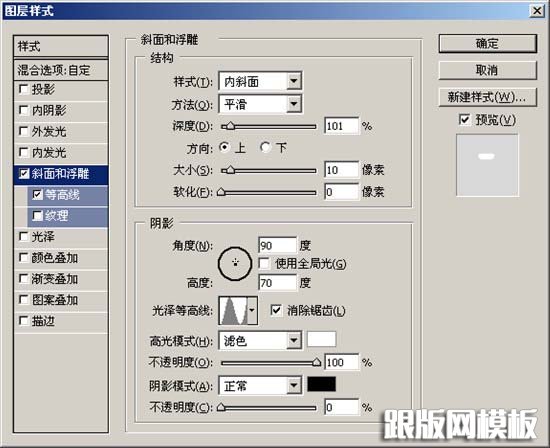
Task: Click the white highlight color swatch
Action: pos(321,339)
